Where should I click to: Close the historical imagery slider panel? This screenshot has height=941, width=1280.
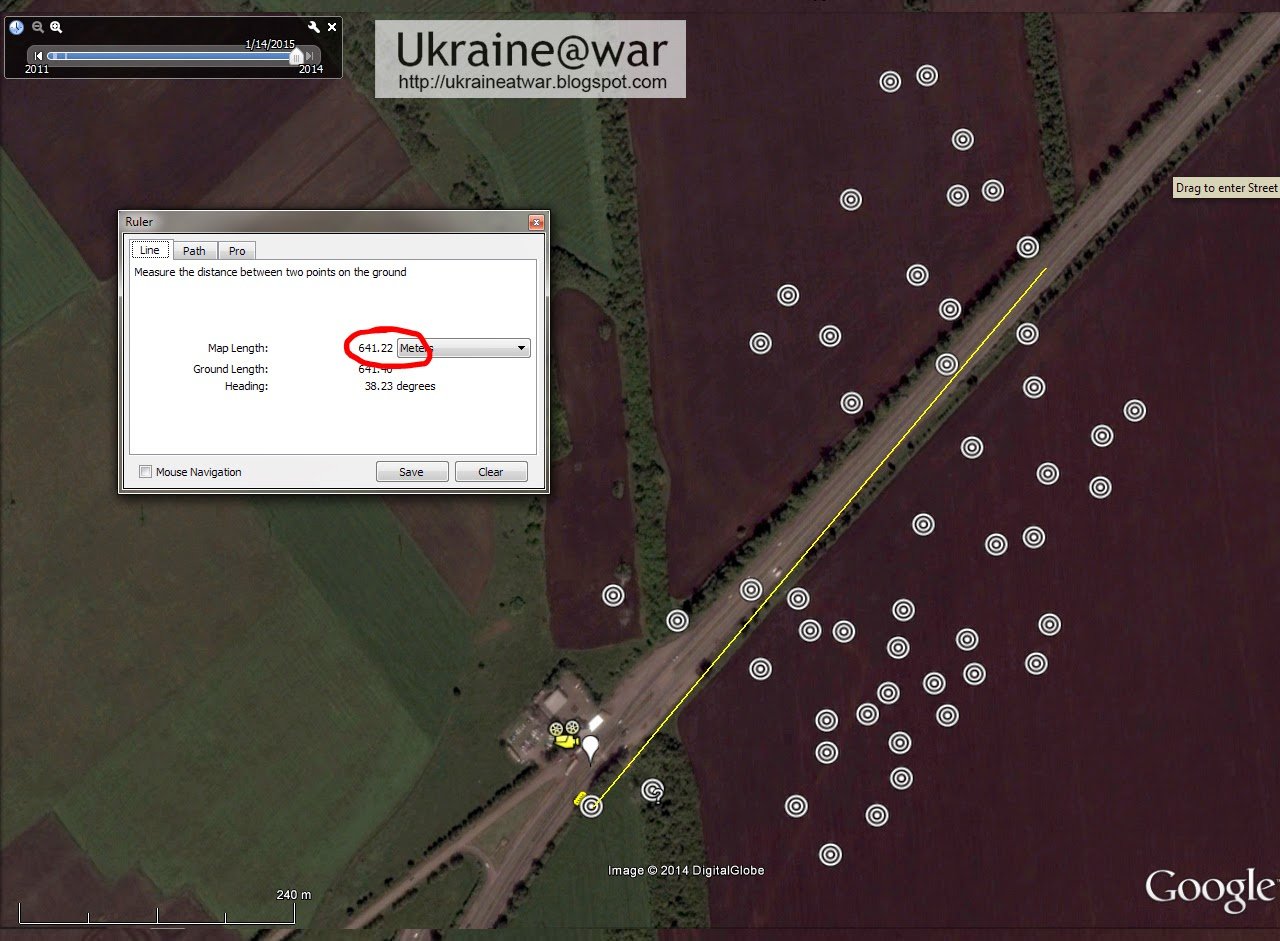click(x=332, y=28)
